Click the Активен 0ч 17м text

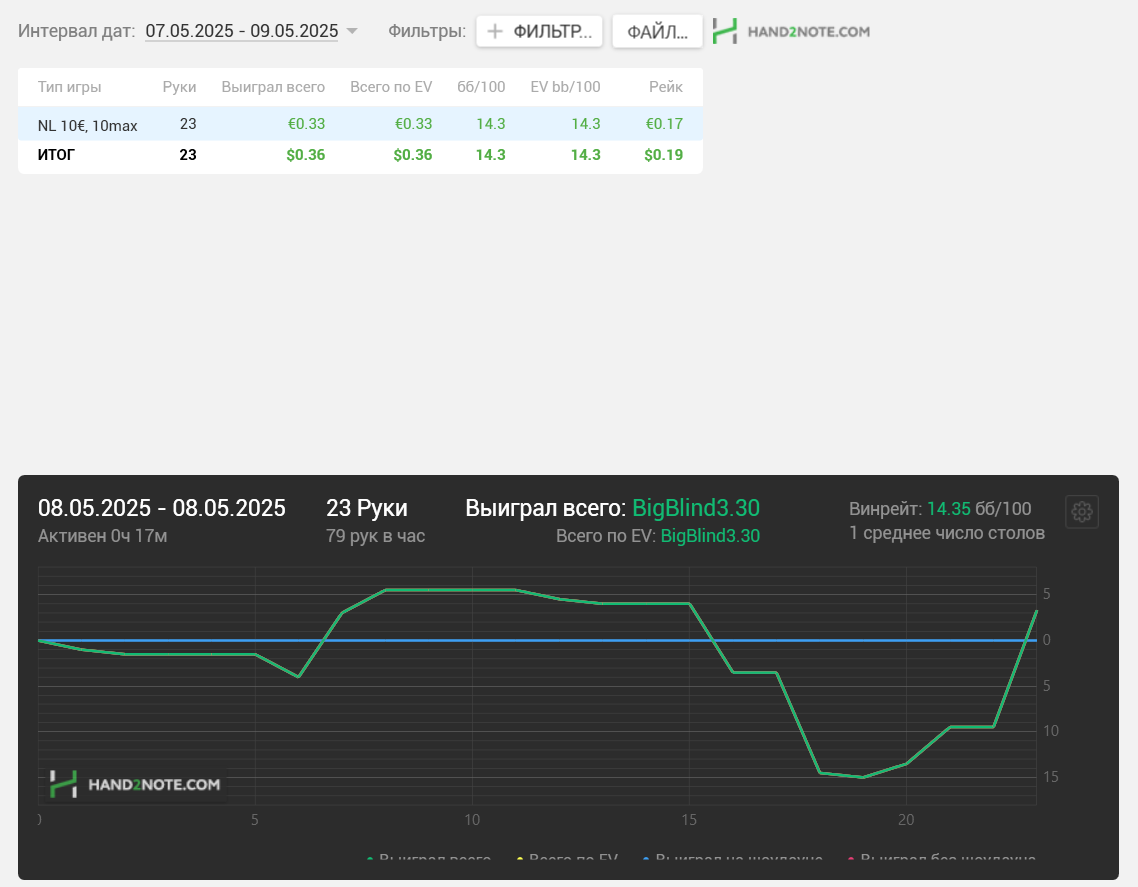102,536
